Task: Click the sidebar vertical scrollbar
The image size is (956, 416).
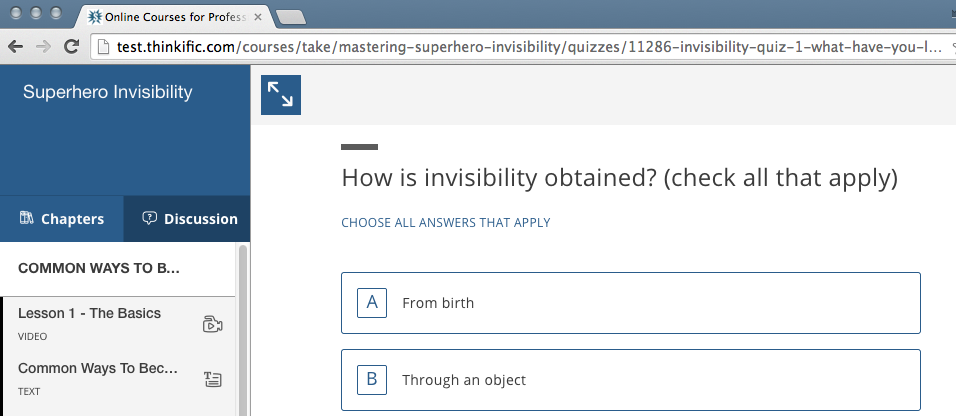Action: tap(243, 329)
